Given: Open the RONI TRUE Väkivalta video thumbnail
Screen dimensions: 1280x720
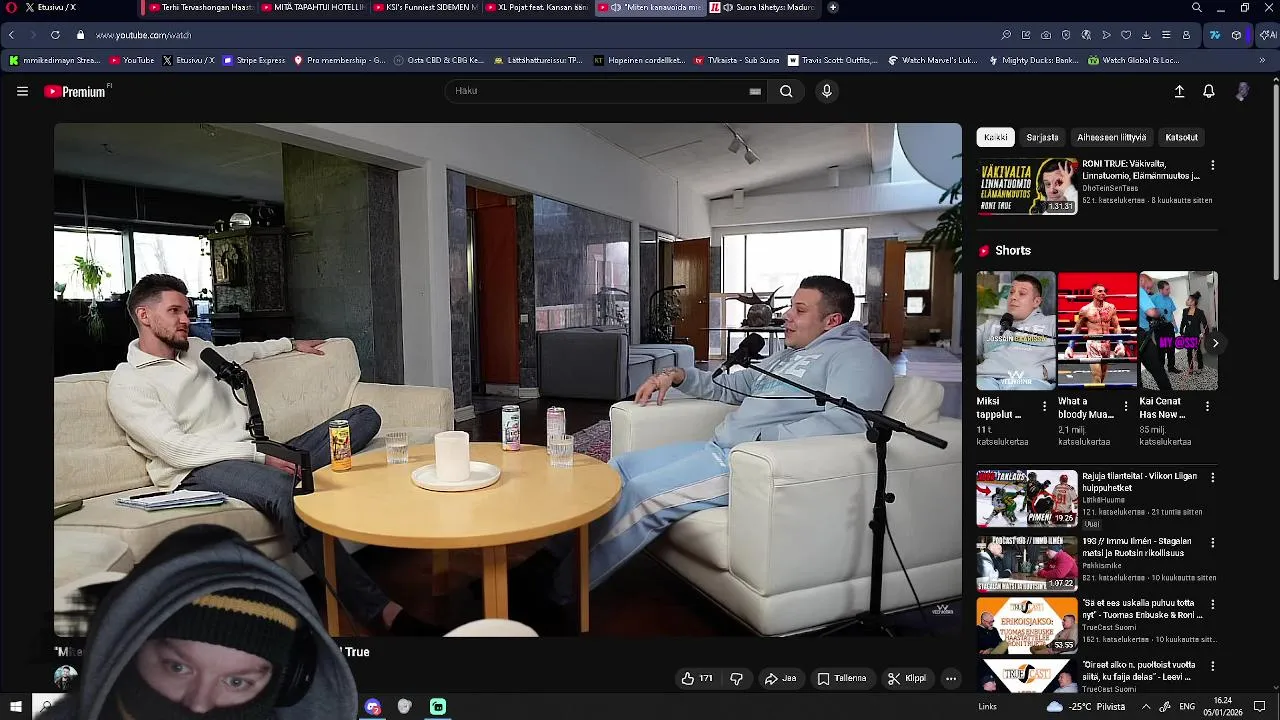Looking at the screenshot, I should pyautogui.click(x=1027, y=186).
